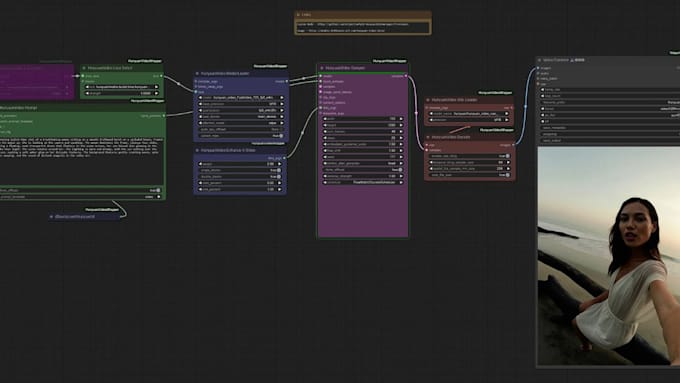The height and width of the screenshot is (383, 680).
Task: Collapse the Video Combine node title dot
Action: point(539,60)
